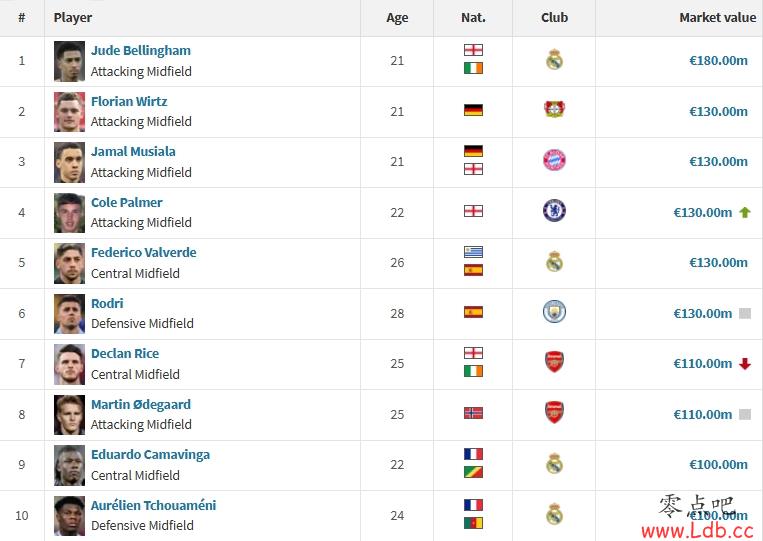Image resolution: width=763 pixels, height=541 pixels.
Task: Click Bayern Munich crest in Musiala row
Action: (x=554, y=160)
